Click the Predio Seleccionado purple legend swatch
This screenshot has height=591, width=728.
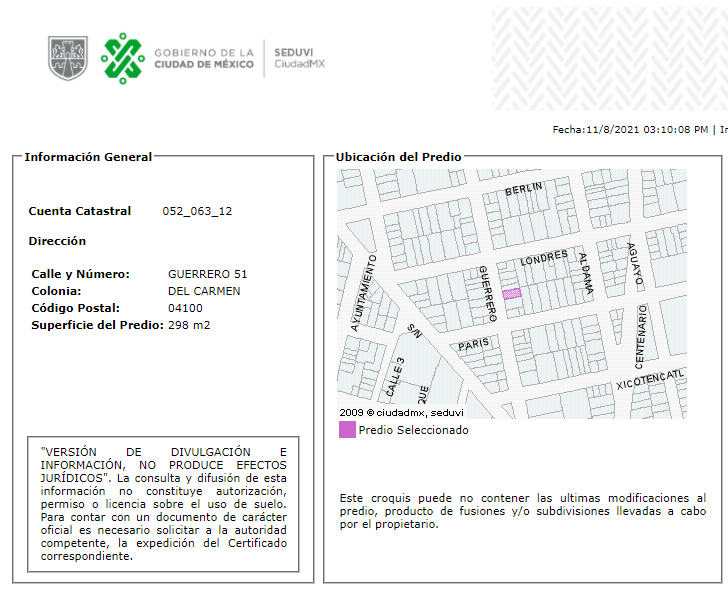coord(347,429)
